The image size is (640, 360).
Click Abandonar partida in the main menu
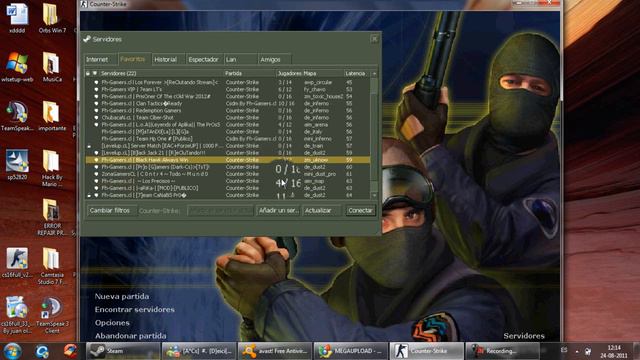131,336
